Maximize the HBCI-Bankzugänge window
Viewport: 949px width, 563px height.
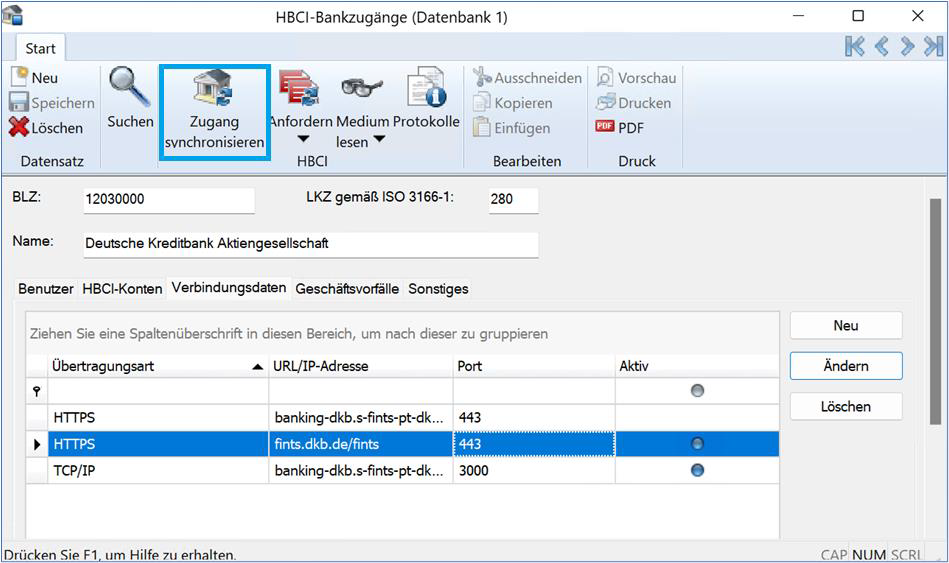tap(858, 16)
